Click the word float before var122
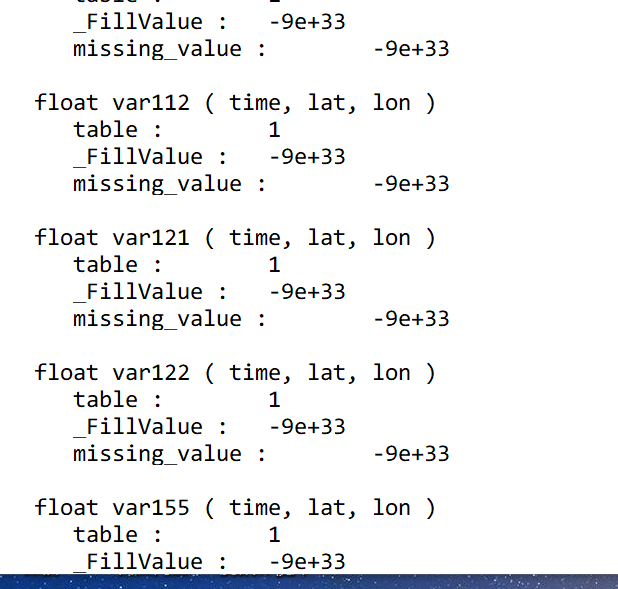This screenshot has height=589, width=618. 66,373
